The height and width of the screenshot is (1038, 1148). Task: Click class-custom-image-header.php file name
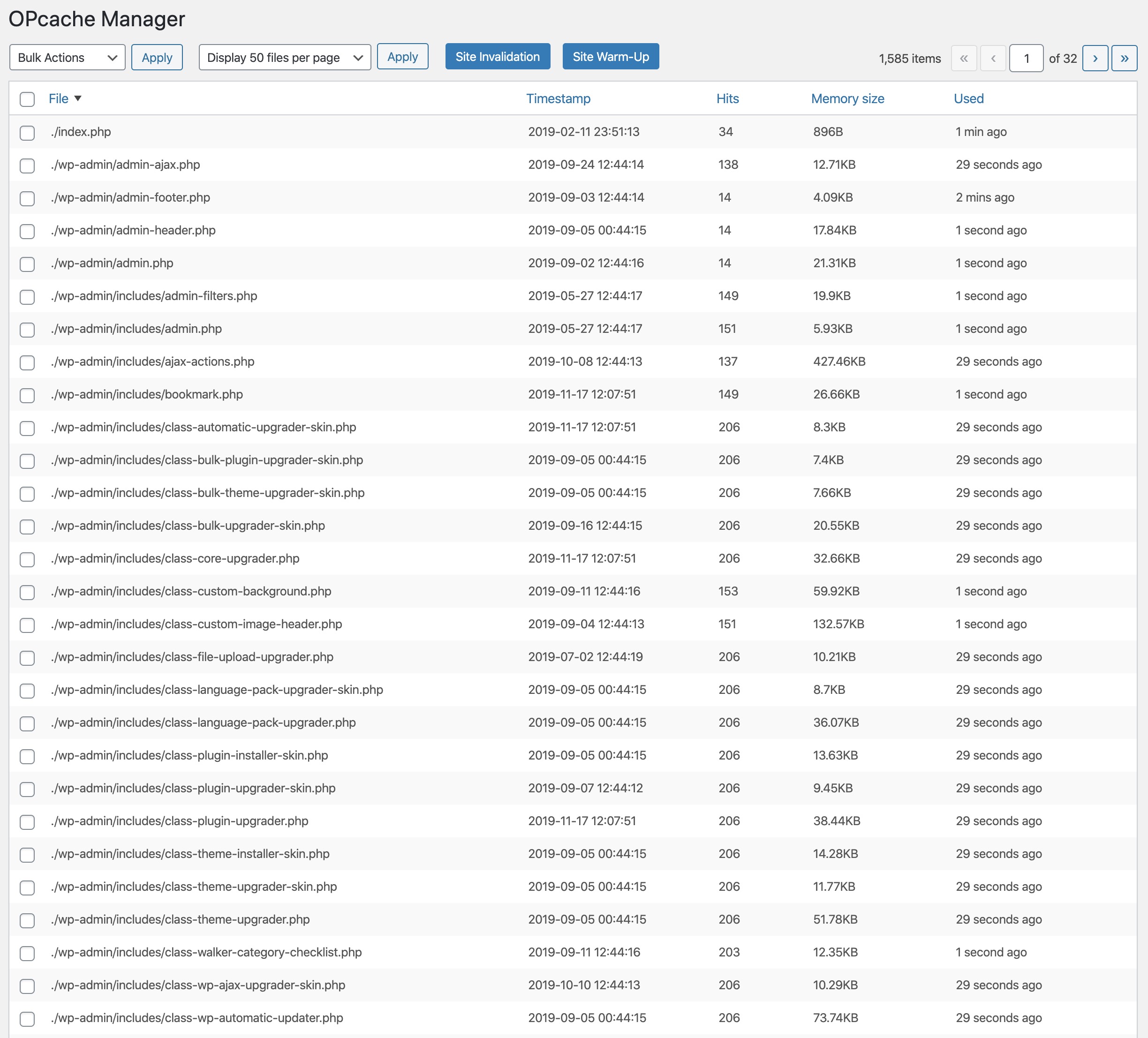(x=196, y=624)
